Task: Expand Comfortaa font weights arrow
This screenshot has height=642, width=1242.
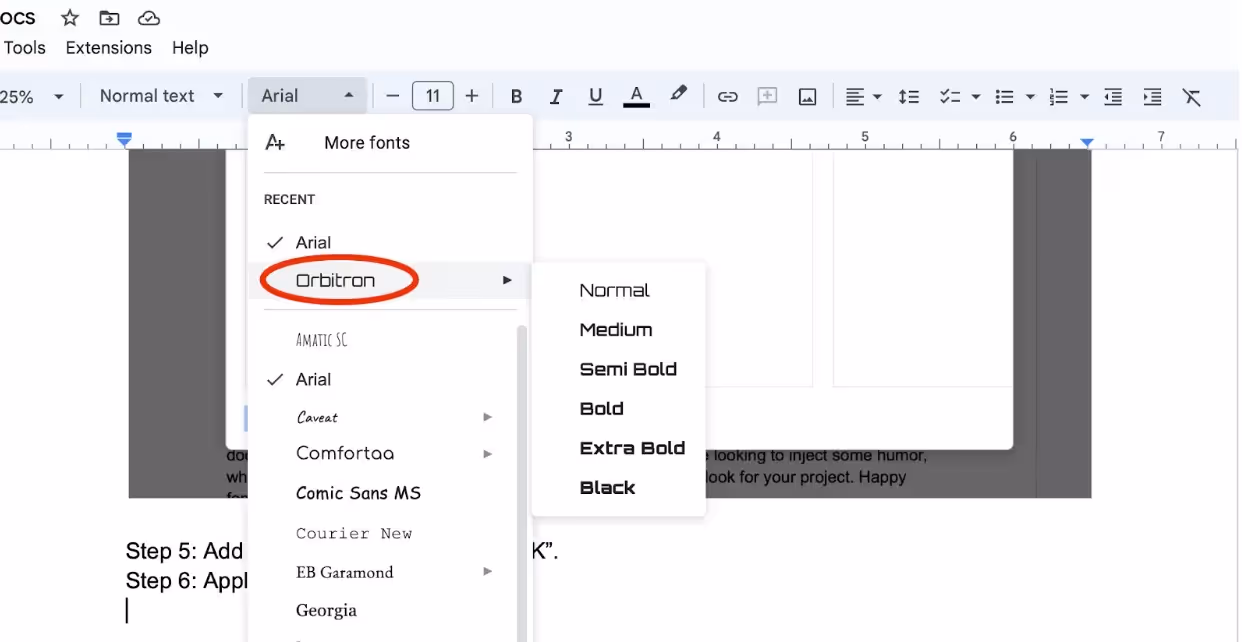Action: tap(488, 454)
